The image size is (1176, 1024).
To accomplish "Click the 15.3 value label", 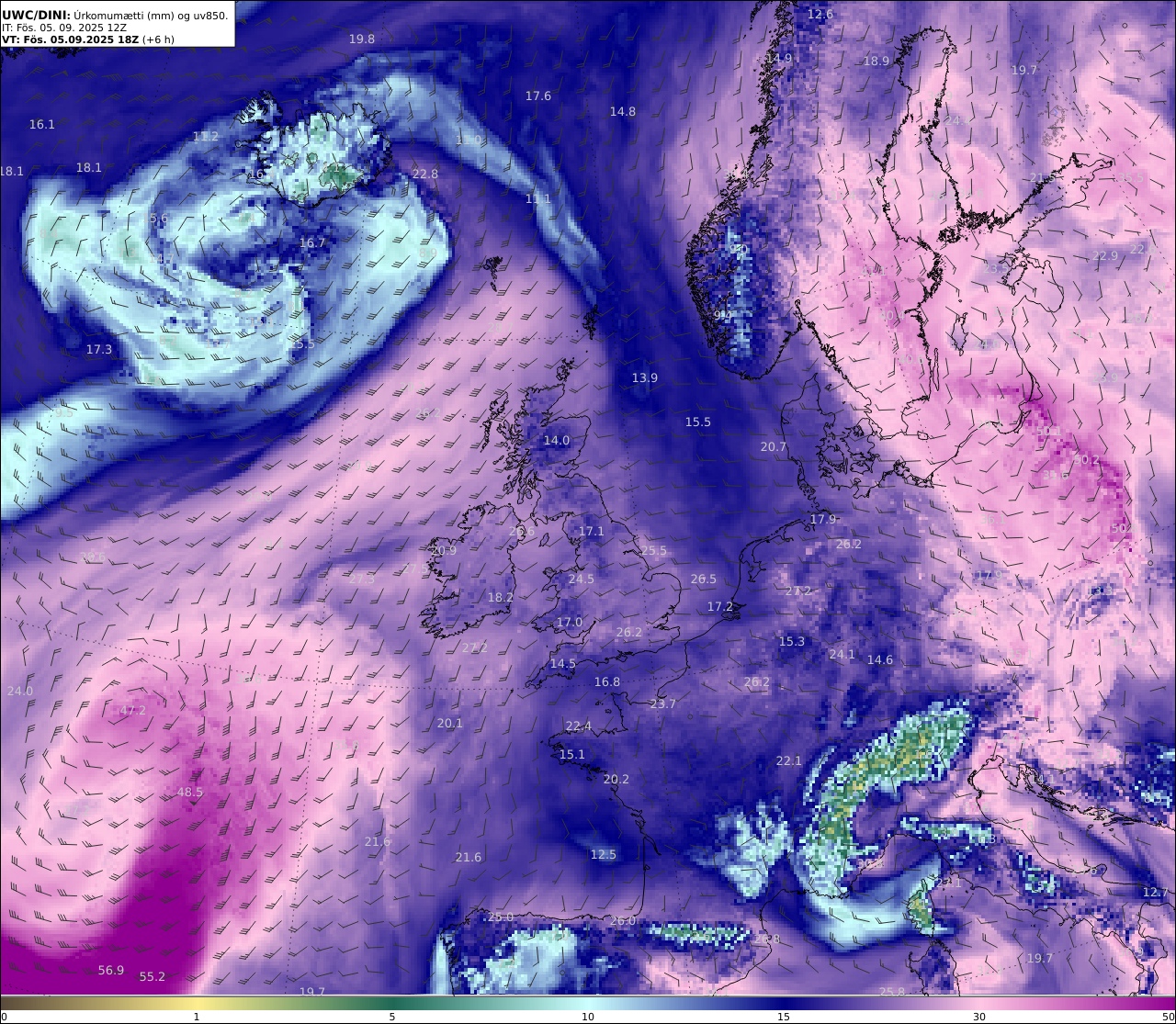I will coord(792,642).
